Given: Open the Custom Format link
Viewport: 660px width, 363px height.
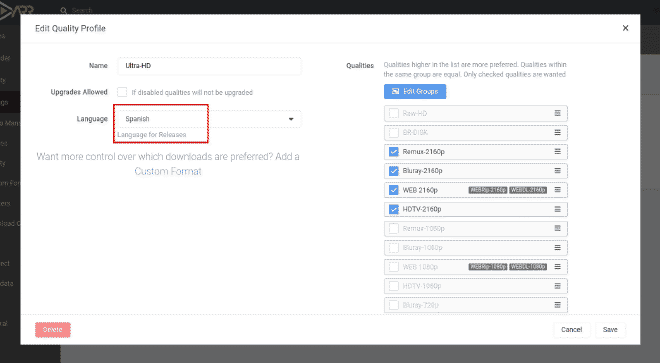Looking at the screenshot, I should 168,171.
